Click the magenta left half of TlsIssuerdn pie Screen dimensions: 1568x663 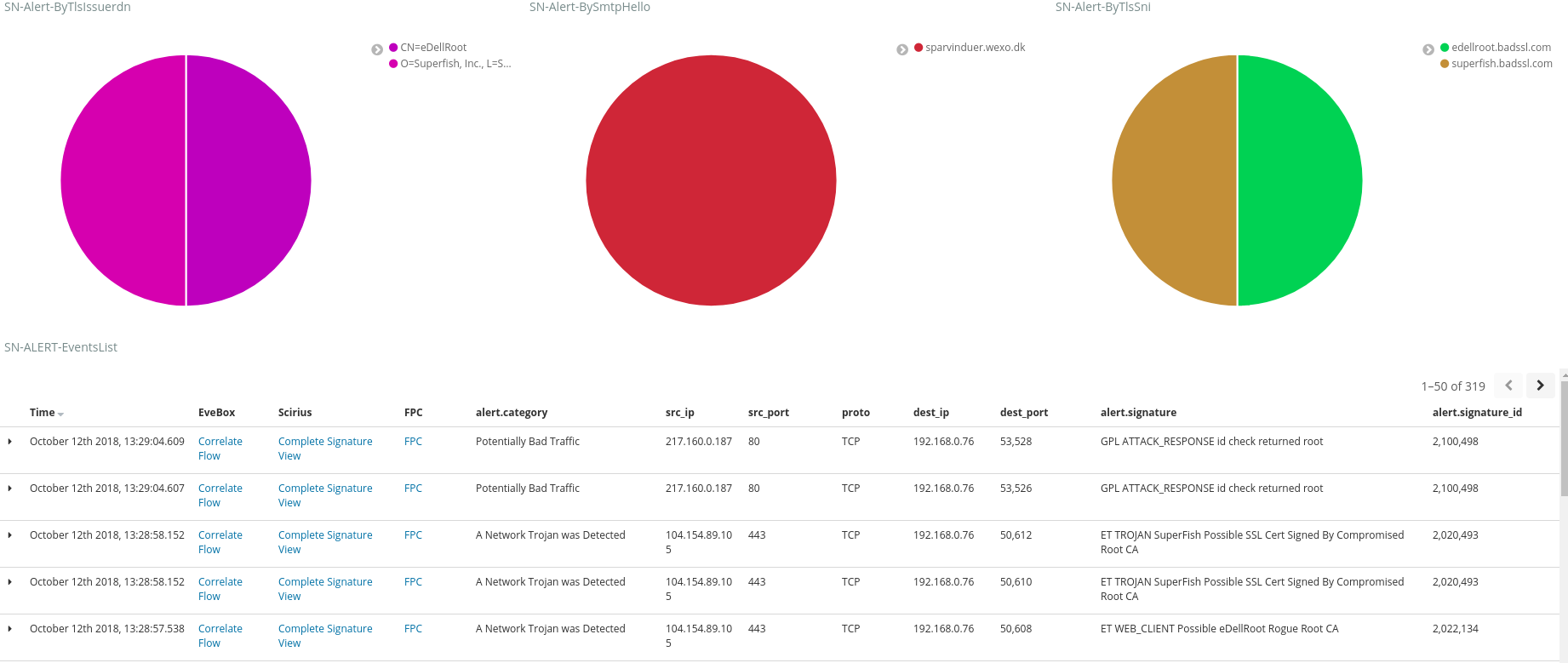click(x=123, y=180)
